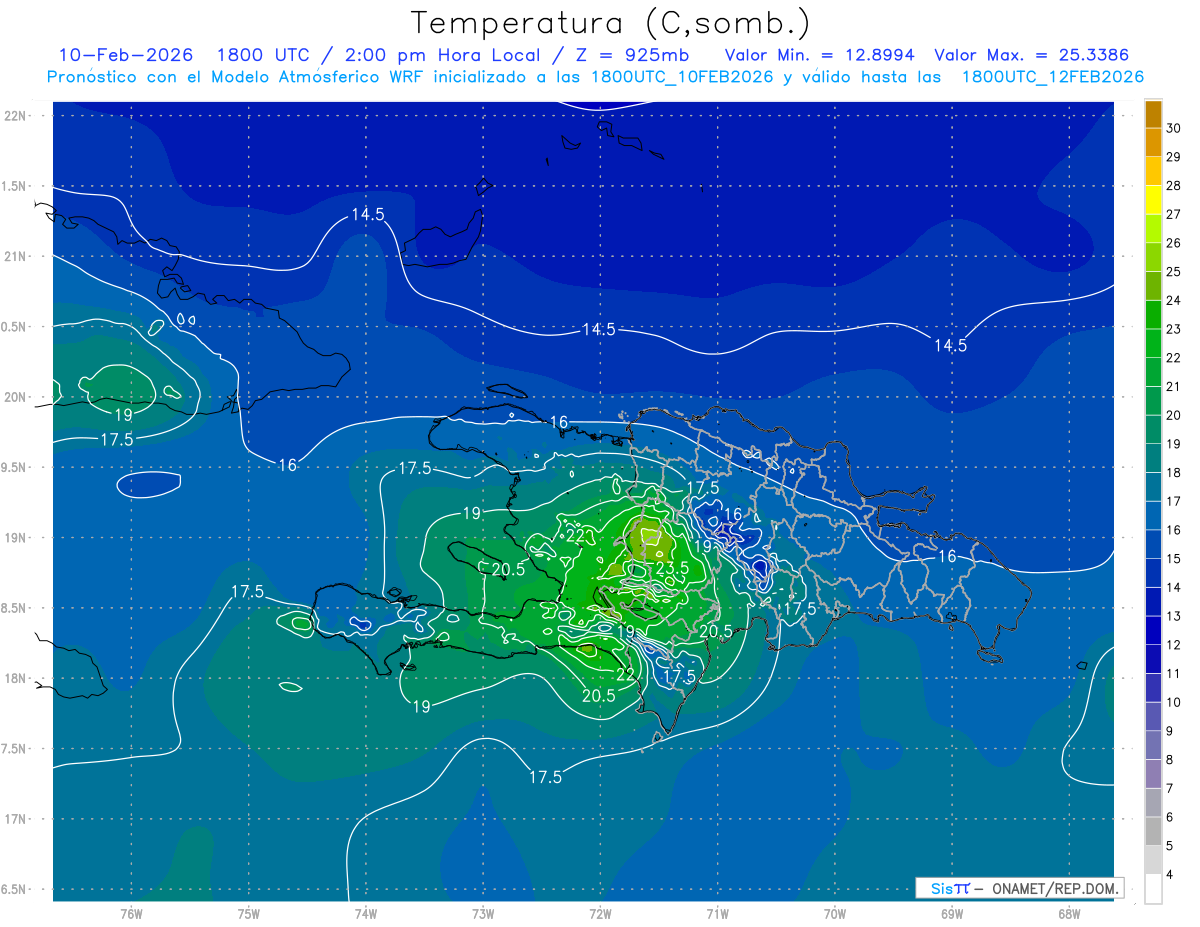Screen dimensions: 1200x927
Task: Click the orange swatch between 29 and 30
Action: (x=1153, y=143)
